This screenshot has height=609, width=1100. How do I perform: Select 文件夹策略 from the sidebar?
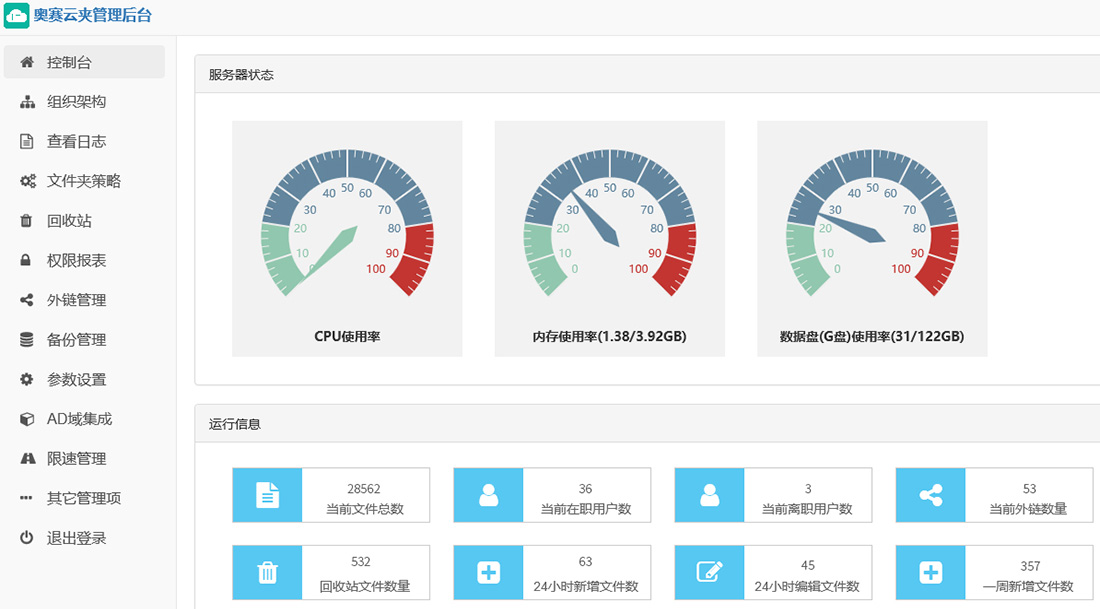(x=84, y=181)
